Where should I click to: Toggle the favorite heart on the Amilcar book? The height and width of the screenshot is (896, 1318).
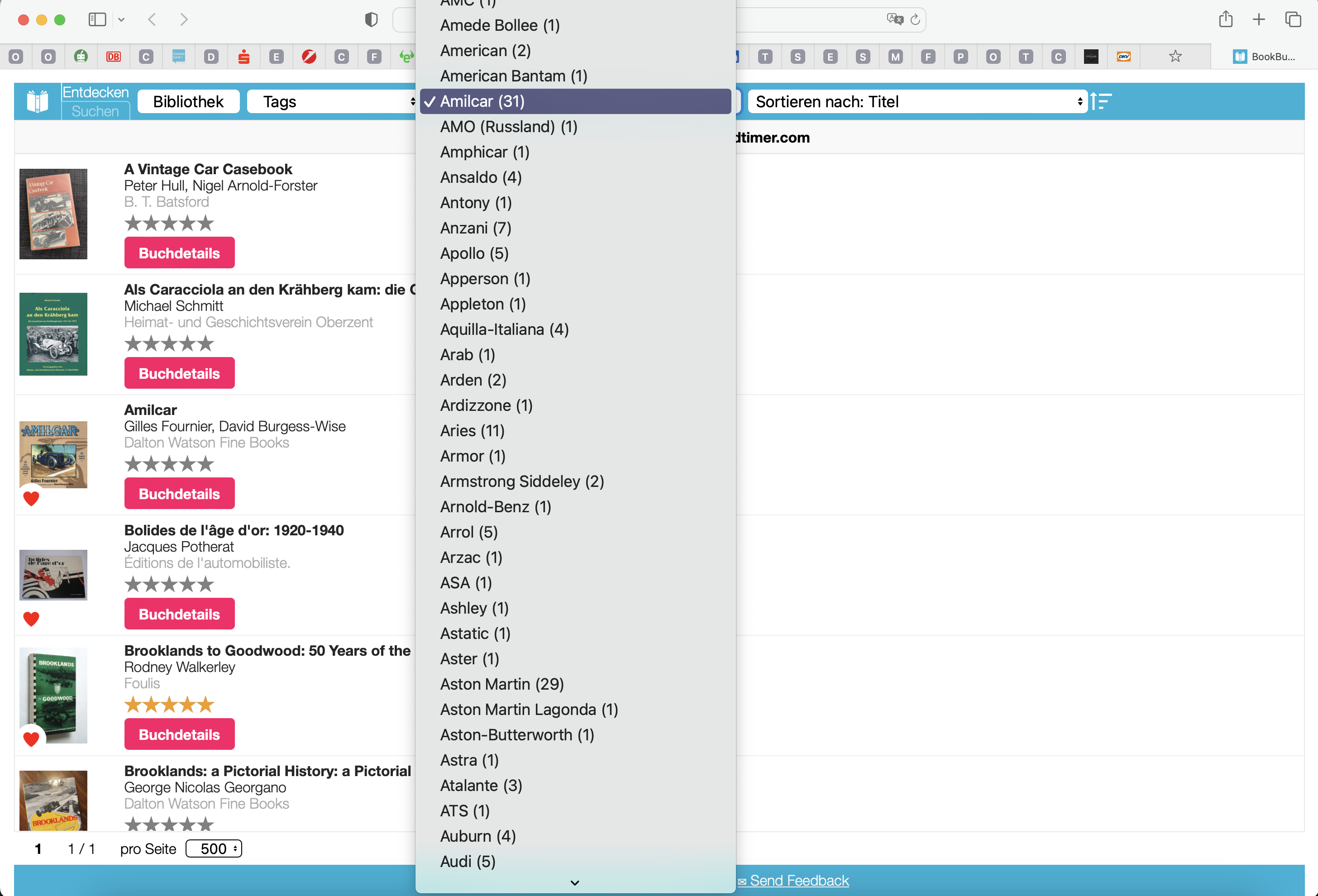pos(31,499)
